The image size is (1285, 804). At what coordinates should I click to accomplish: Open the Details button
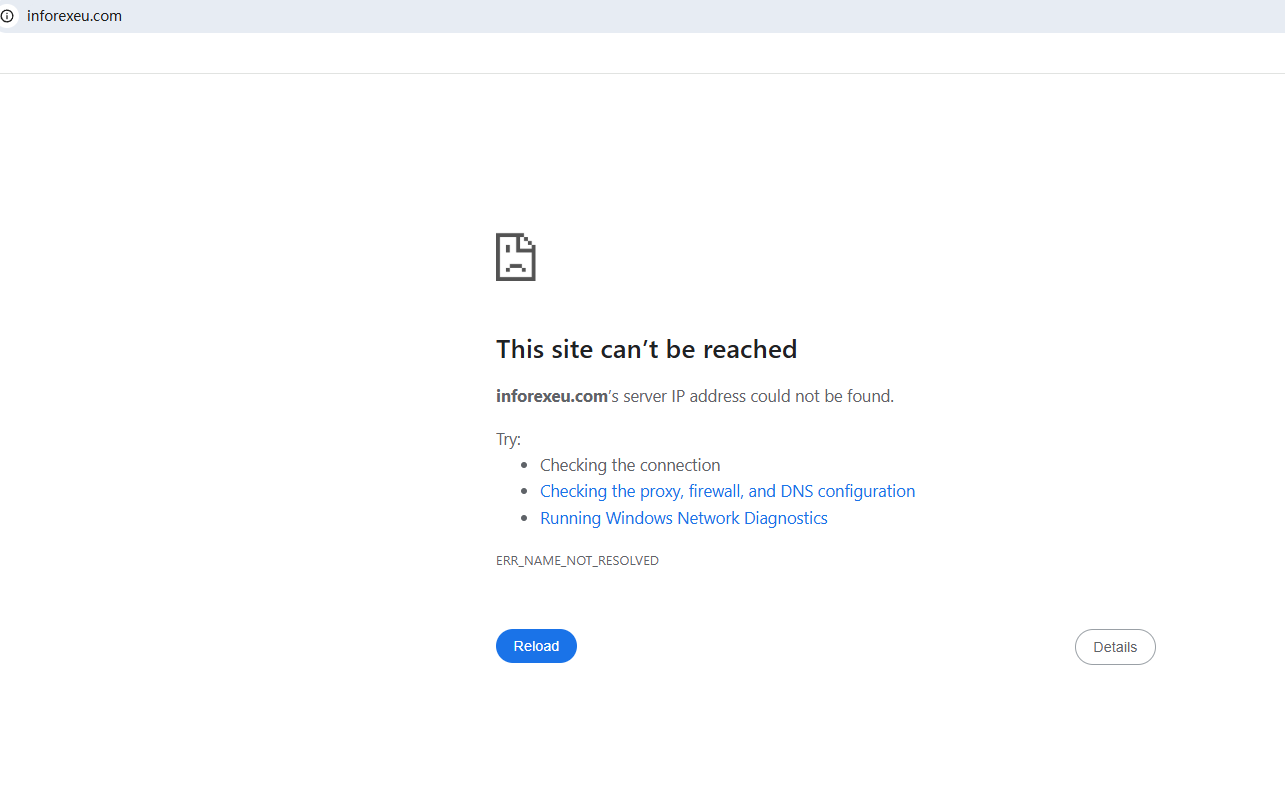(1115, 647)
